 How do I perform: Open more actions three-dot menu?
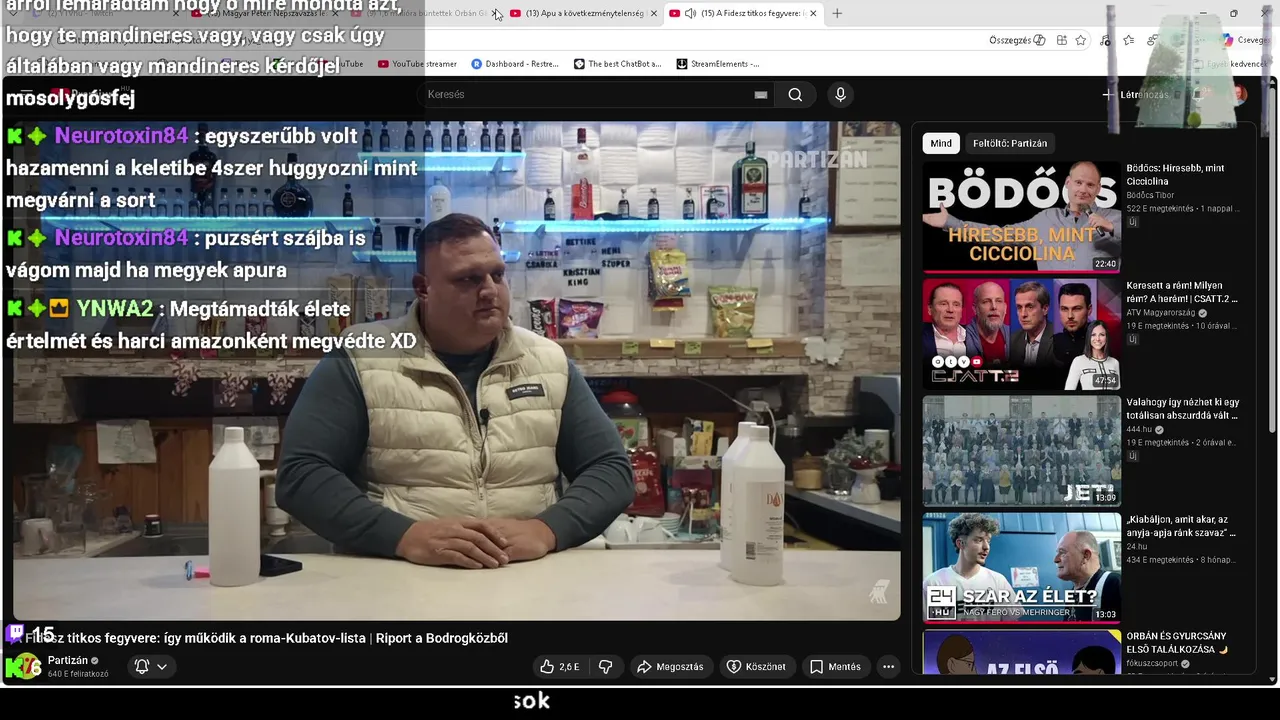click(x=888, y=667)
